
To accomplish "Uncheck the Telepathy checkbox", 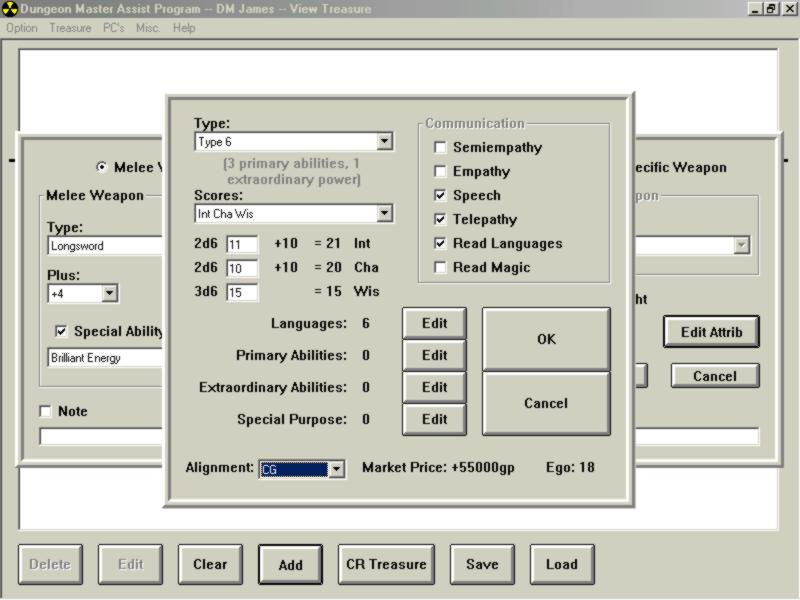I will tap(440, 220).
